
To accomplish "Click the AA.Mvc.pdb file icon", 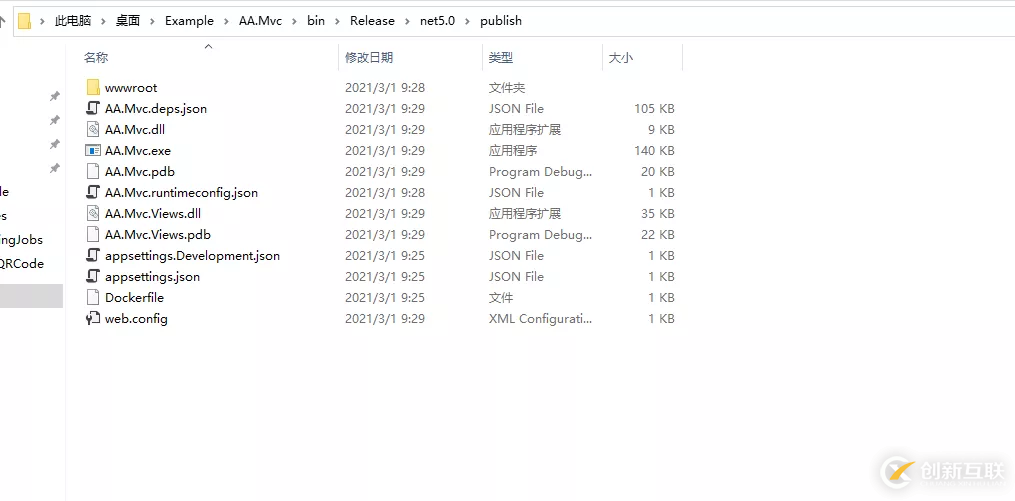I will [x=93, y=172].
